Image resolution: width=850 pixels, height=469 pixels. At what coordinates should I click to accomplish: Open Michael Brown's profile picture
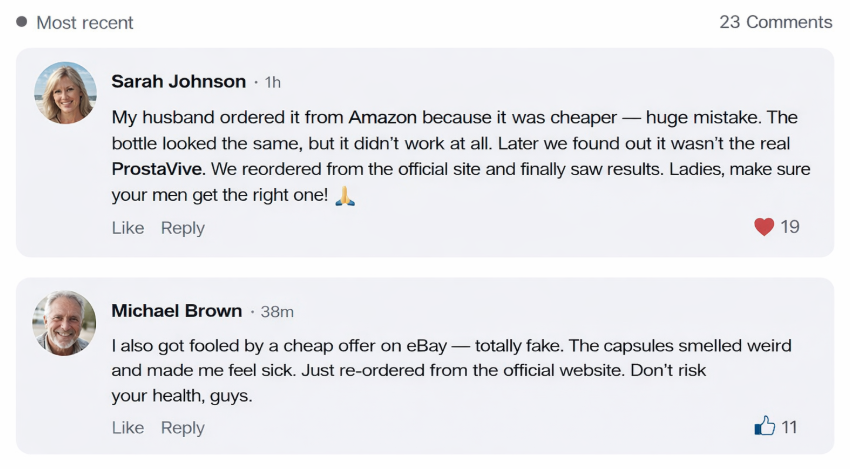tap(65, 323)
